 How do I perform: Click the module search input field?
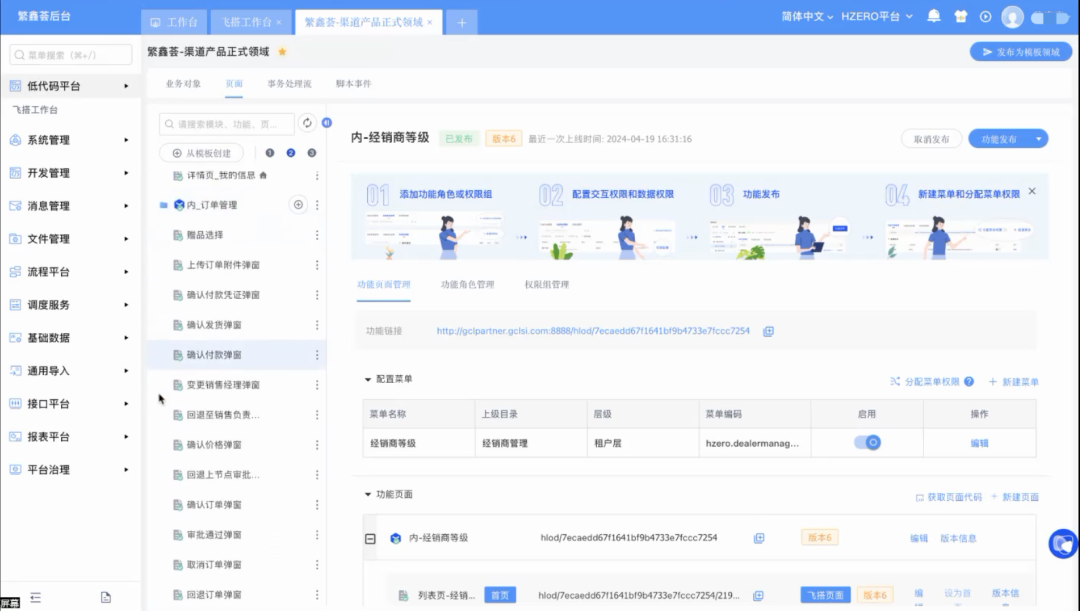[230, 123]
